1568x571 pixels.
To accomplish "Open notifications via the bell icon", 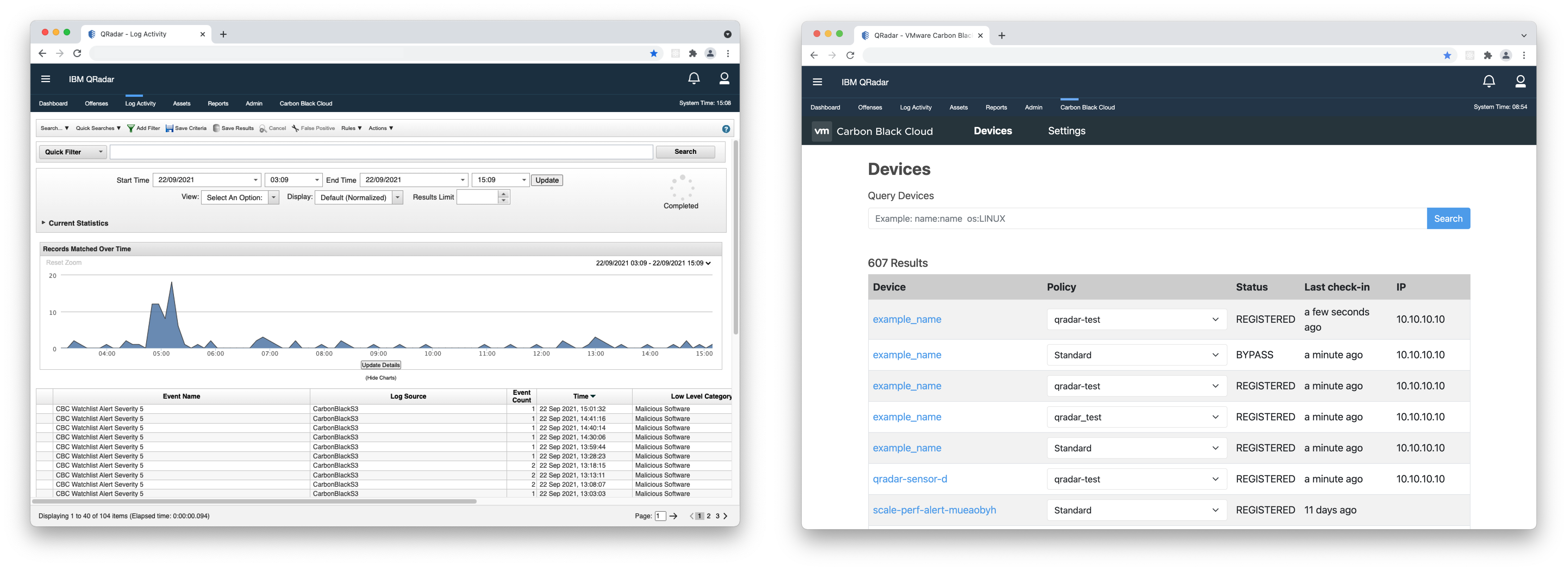I will tap(694, 78).
